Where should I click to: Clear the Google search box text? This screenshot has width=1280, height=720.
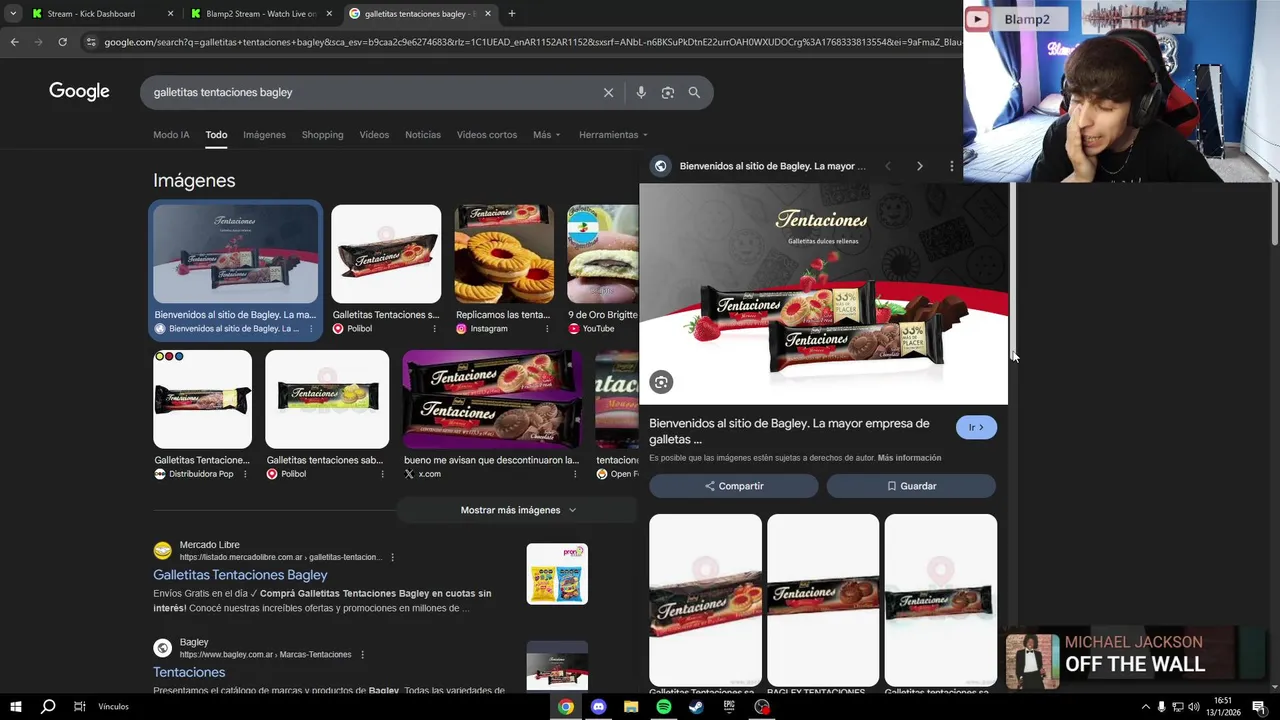click(608, 92)
